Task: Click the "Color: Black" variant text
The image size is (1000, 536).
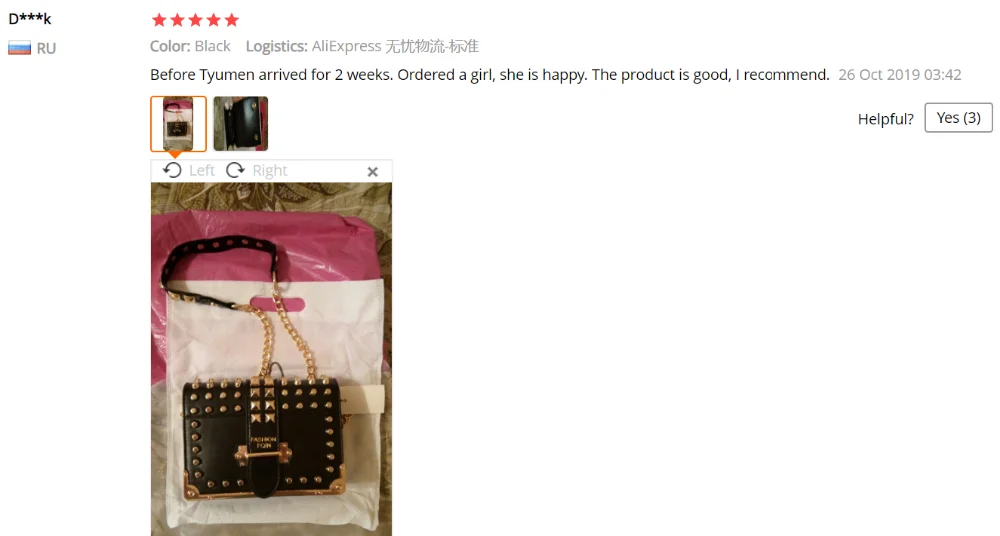Action: [190, 46]
